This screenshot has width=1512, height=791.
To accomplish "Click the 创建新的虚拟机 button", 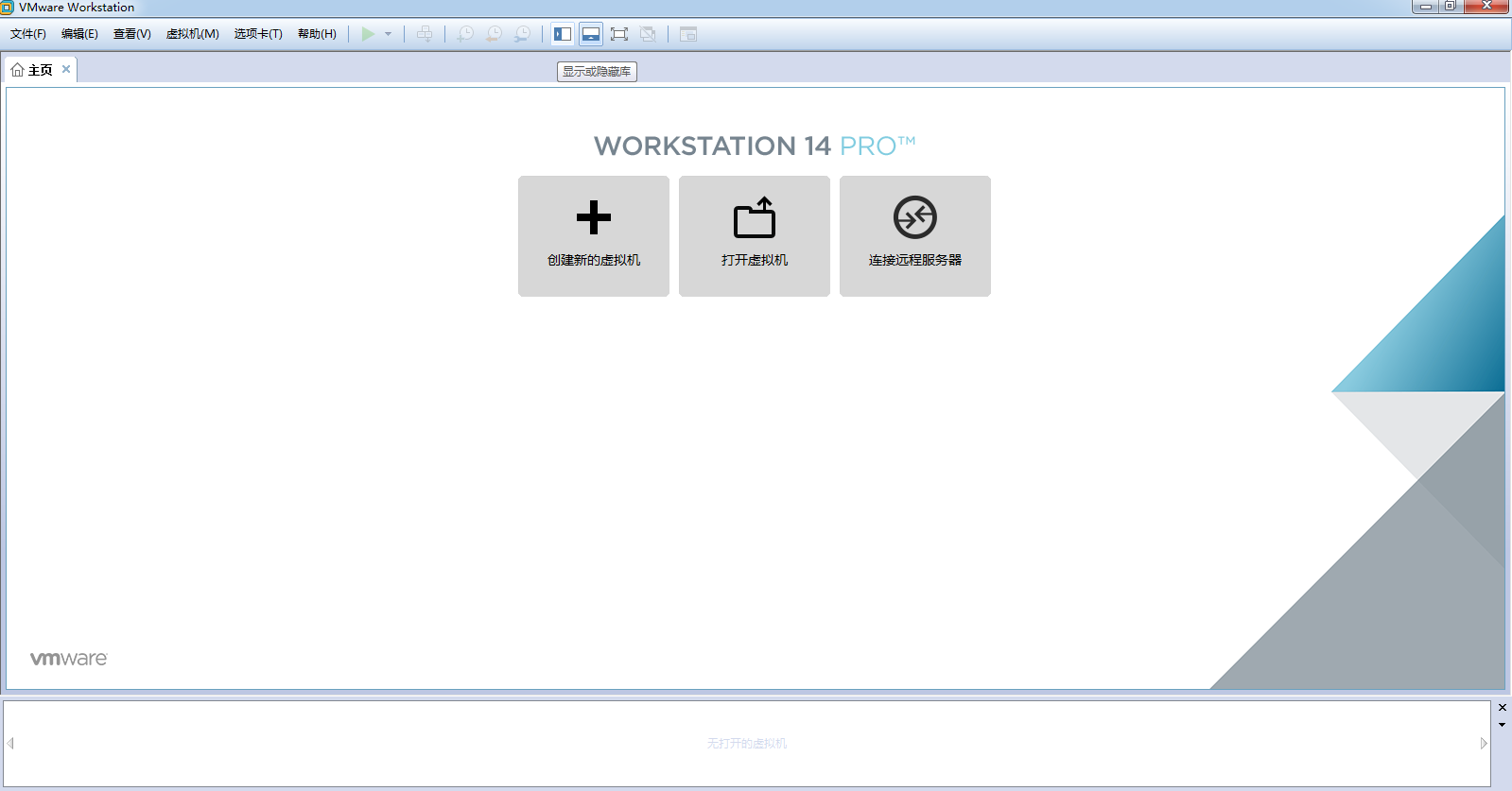I will coord(594,236).
